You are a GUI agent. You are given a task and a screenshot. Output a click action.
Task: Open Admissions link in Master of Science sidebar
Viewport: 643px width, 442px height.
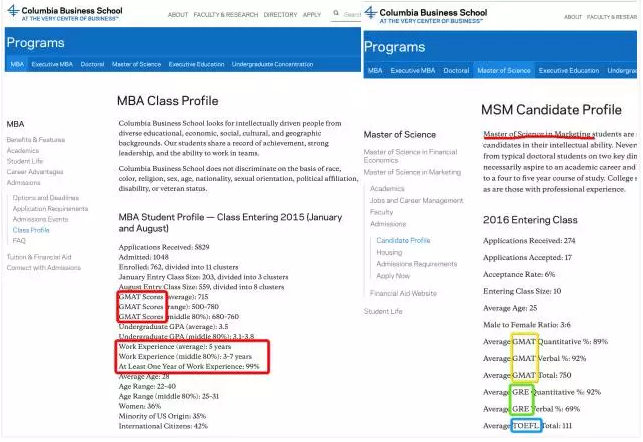click(388, 224)
